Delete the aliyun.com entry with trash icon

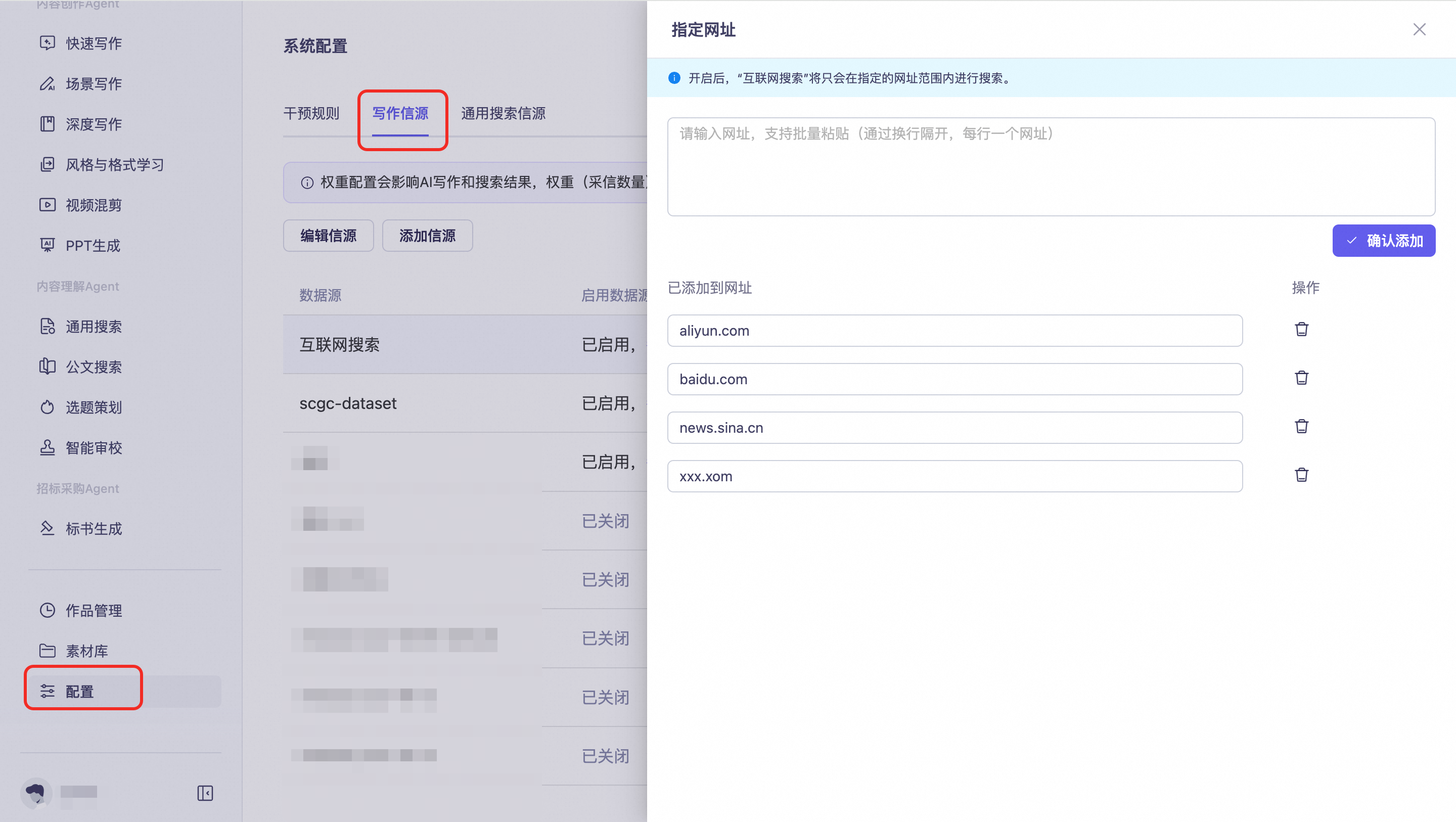coord(1301,330)
